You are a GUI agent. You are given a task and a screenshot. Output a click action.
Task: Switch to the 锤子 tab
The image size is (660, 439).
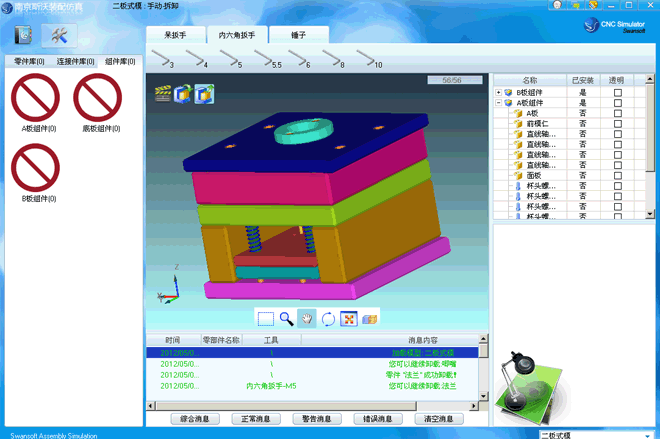pyautogui.click(x=298, y=35)
